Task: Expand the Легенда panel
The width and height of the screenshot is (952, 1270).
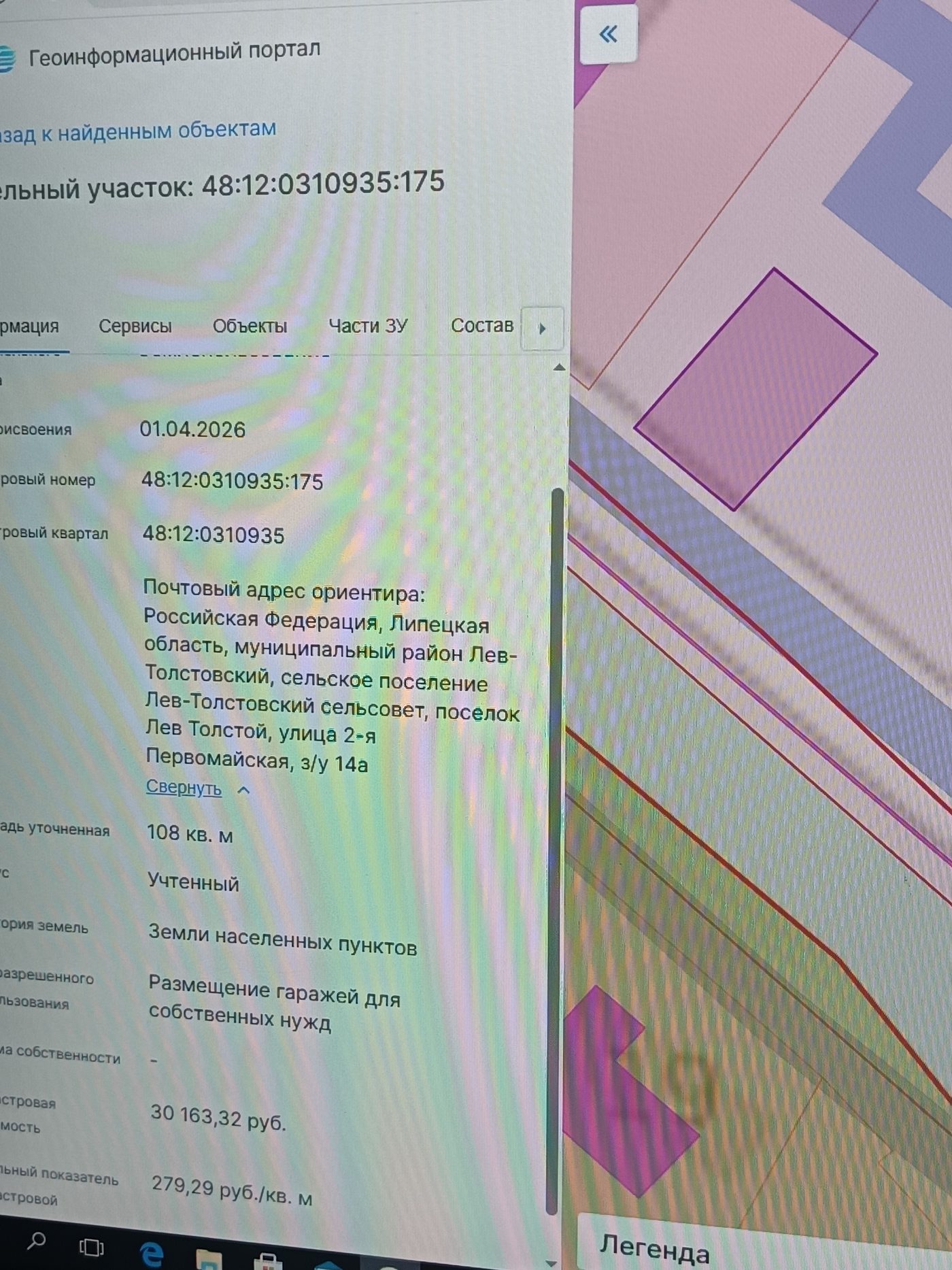Action: 654,1249
